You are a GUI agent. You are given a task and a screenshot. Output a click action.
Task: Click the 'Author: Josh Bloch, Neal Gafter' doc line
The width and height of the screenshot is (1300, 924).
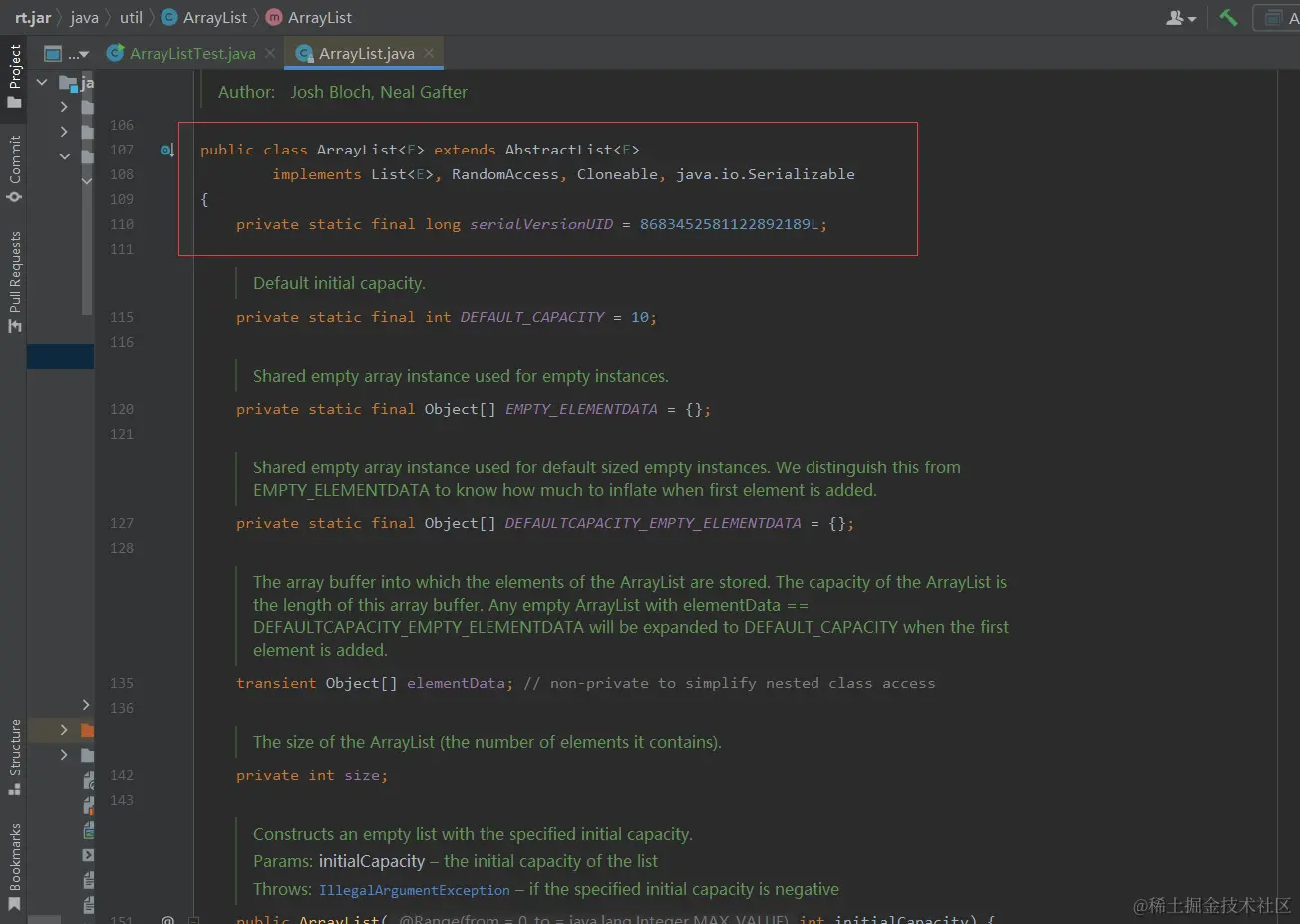[x=343, y=92]
